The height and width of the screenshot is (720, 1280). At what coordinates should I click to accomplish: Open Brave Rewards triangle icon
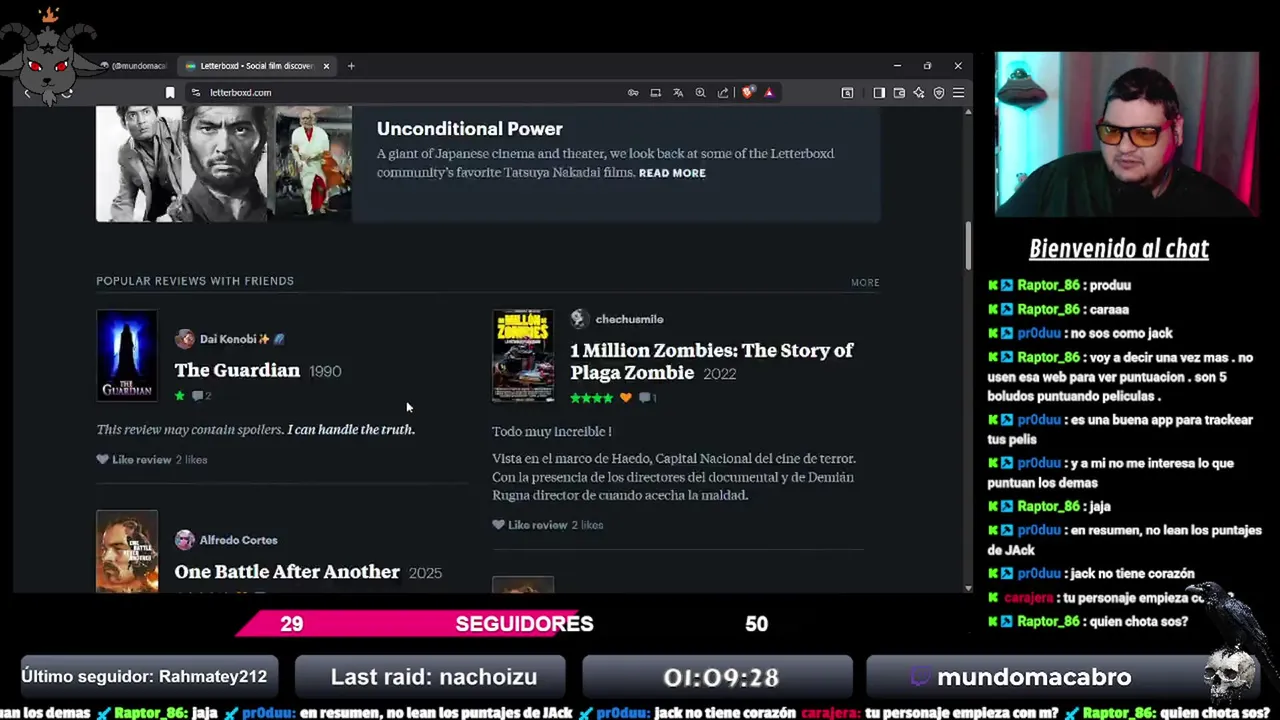[769, 92]
